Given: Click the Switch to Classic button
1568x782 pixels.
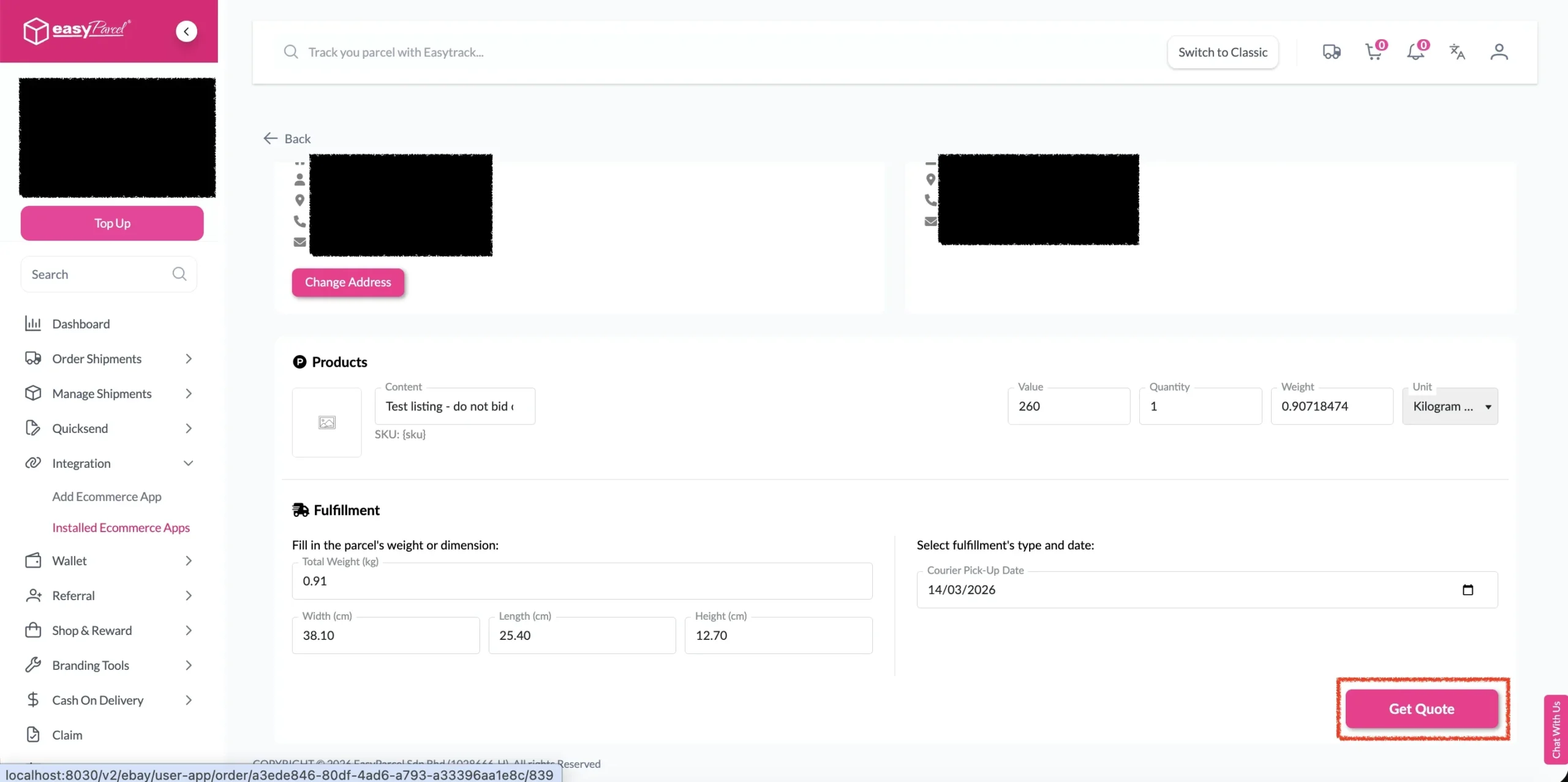Looking at the screenshot, I should [x=1223, y=52].
